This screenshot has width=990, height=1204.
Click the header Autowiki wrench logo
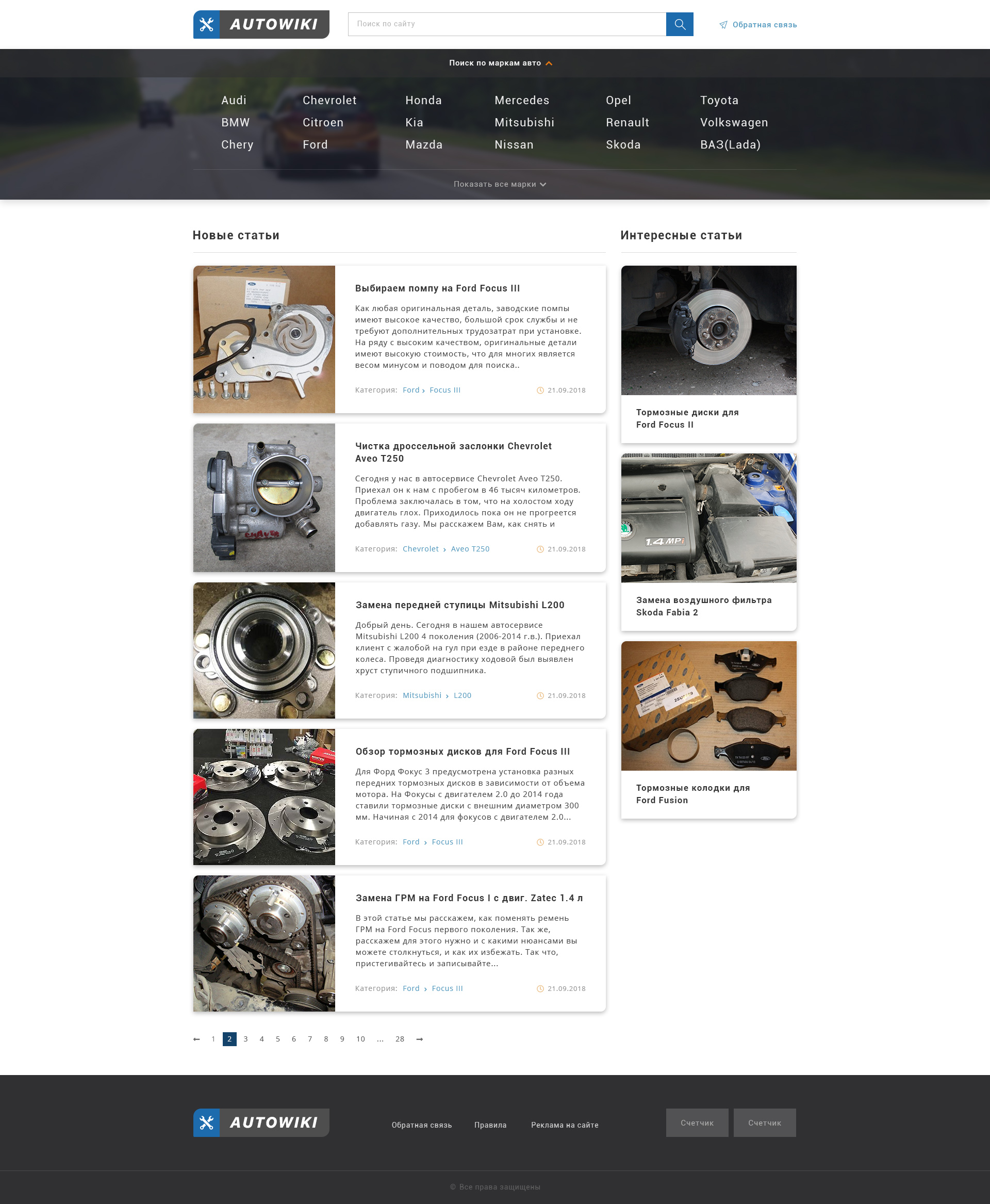(x=261, y=25)
